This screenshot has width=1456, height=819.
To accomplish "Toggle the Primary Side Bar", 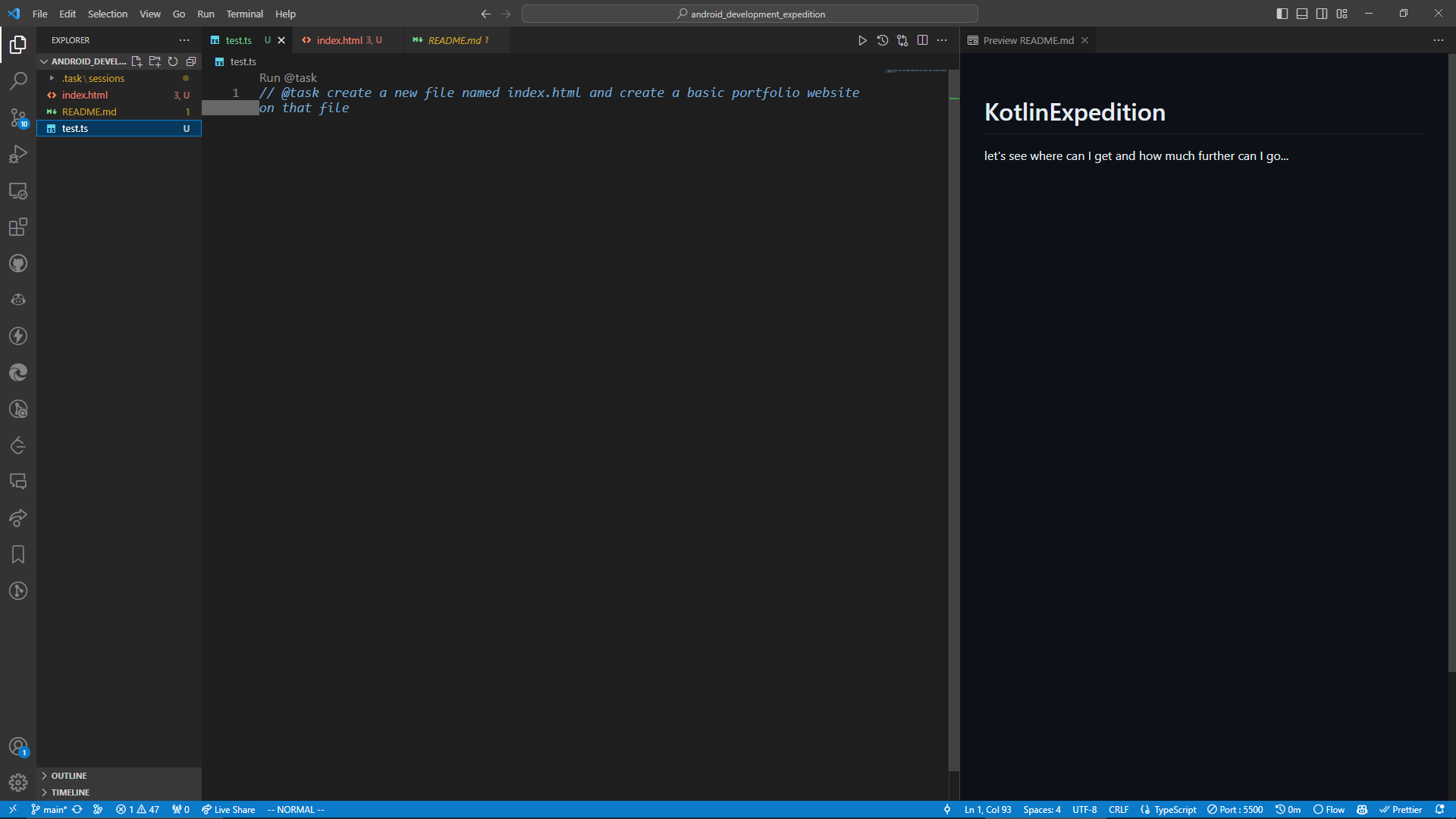I will (1282, 13).
